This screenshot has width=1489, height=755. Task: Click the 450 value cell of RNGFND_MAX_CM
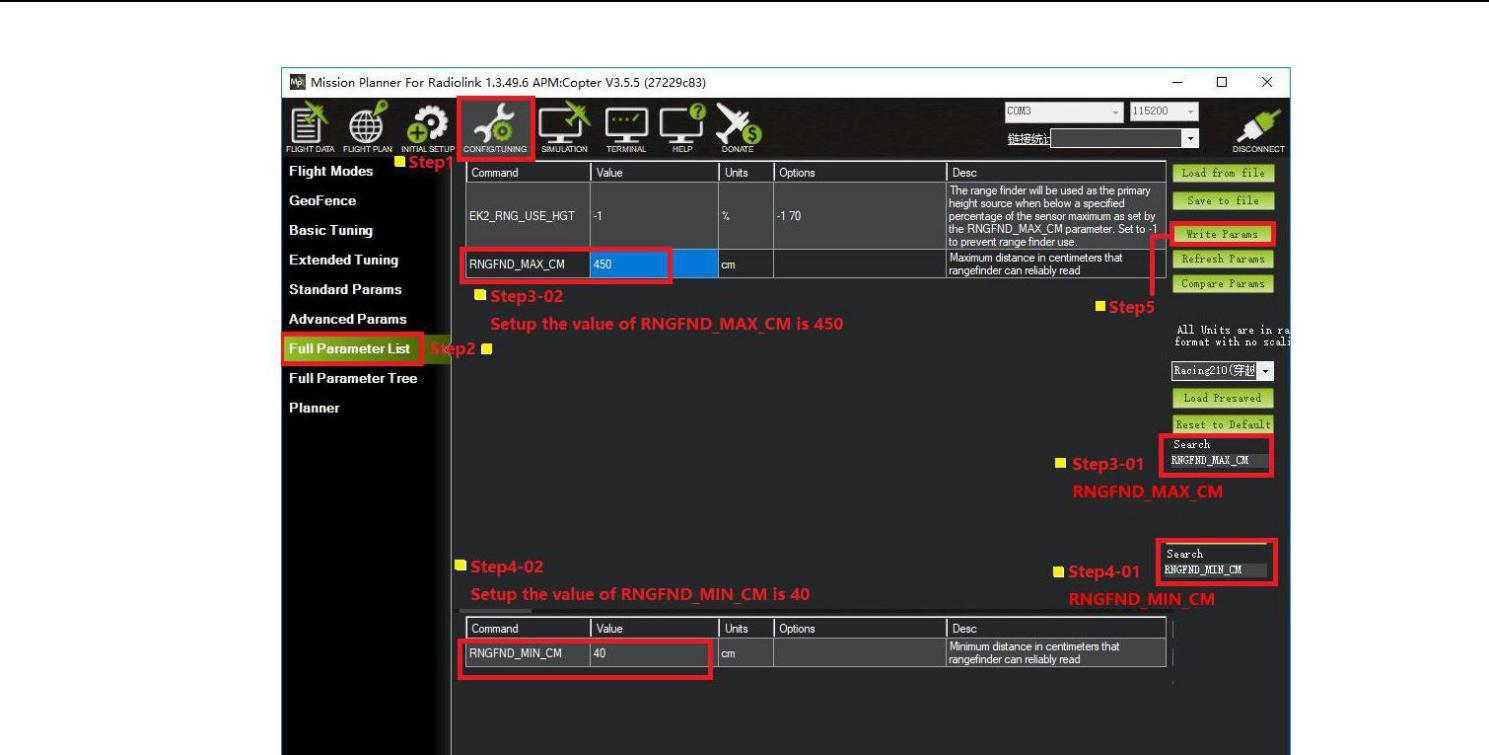click(x=654, y=264)
